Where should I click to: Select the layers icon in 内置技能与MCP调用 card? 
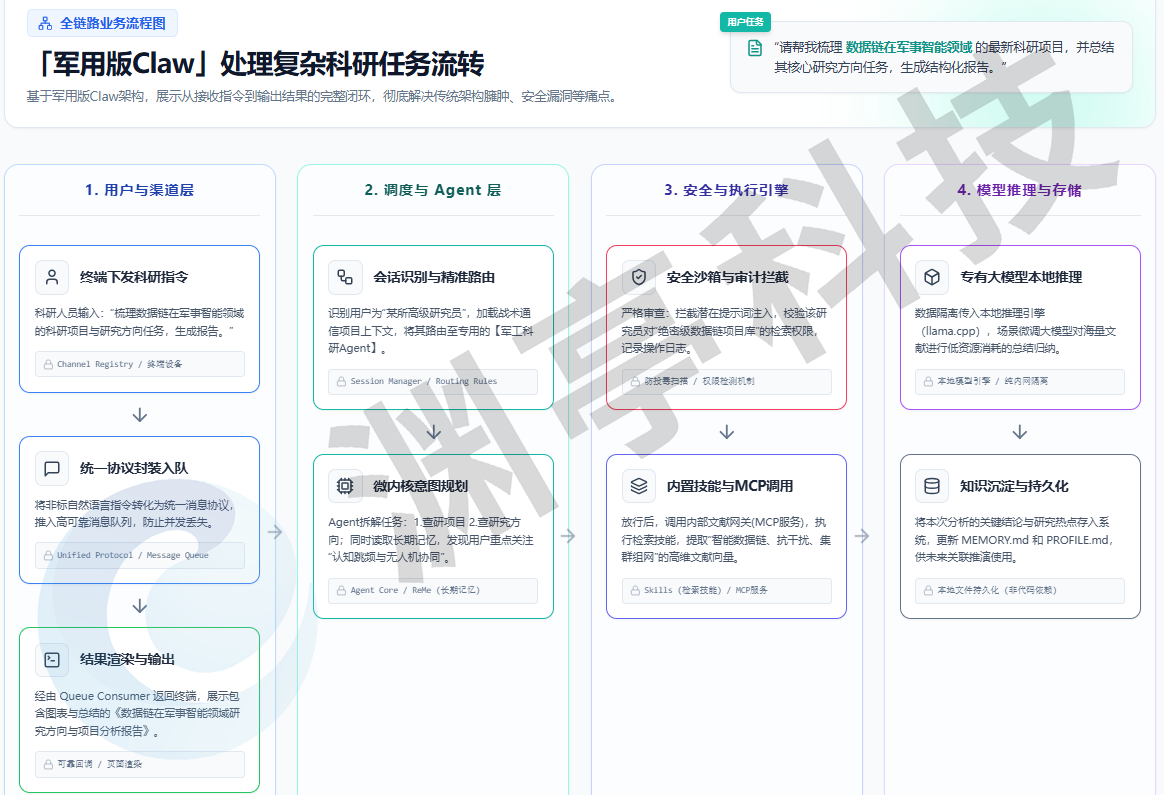point(638,486)
